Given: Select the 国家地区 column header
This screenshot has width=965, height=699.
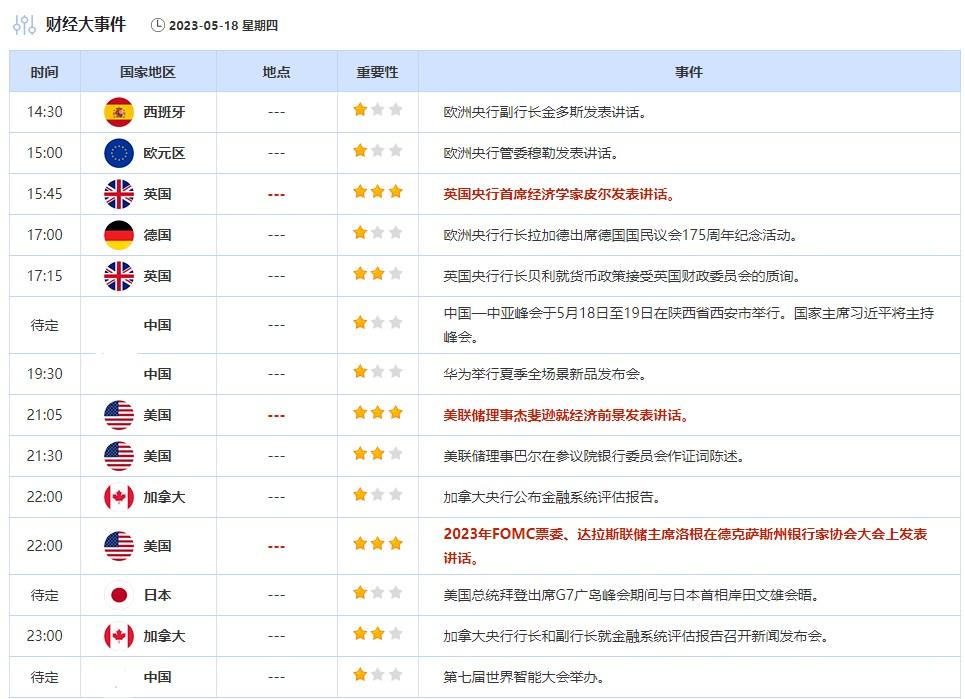Looking at the screenshot, I should click(147, 72).
